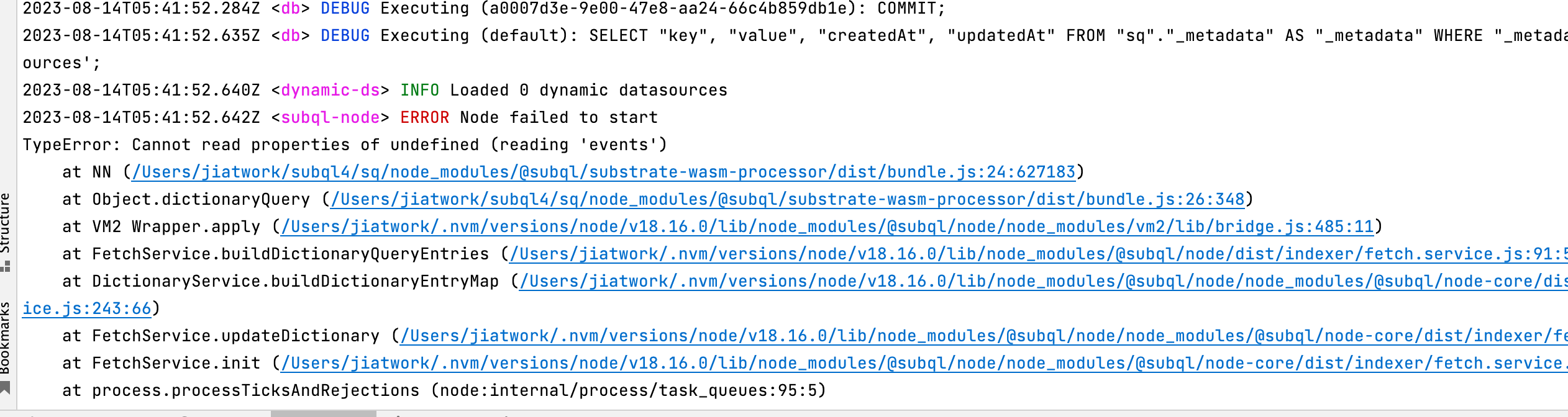Select the ERROR label on subql-node line
The image size is (1568, 417).
[x=425, y=117]
